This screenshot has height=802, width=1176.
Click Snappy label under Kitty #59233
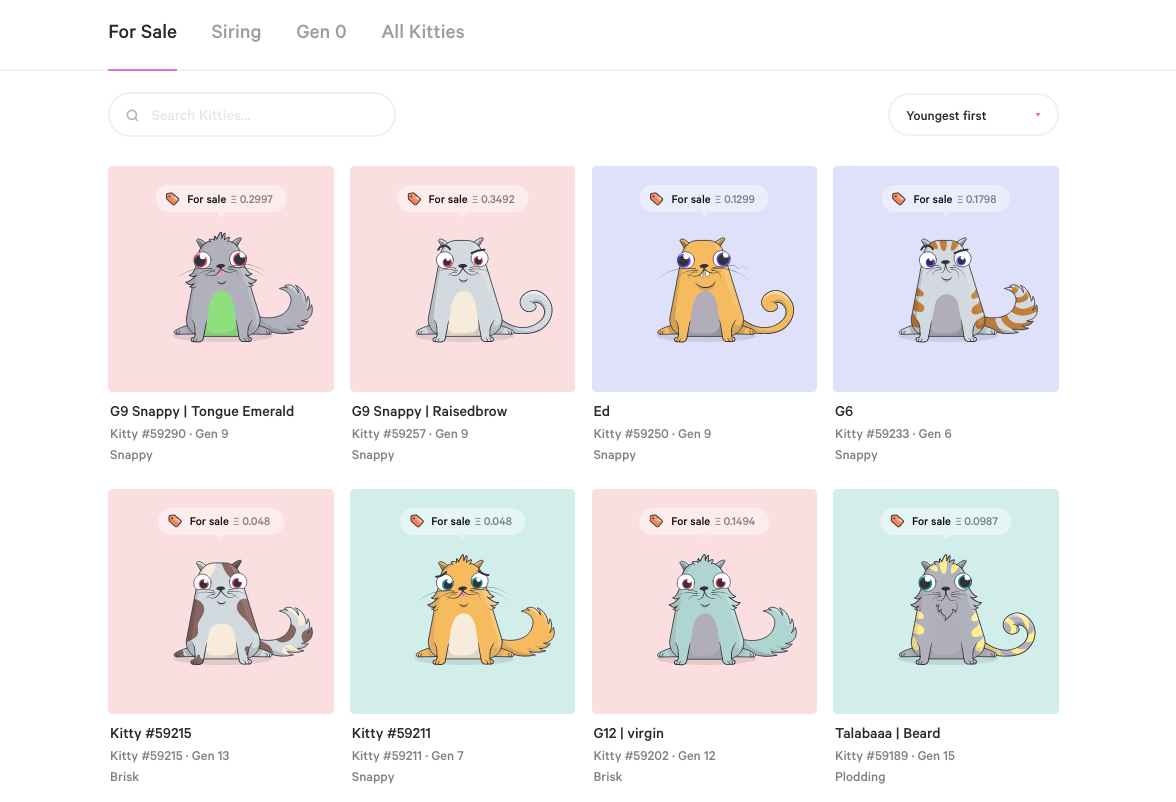(856, 455)
